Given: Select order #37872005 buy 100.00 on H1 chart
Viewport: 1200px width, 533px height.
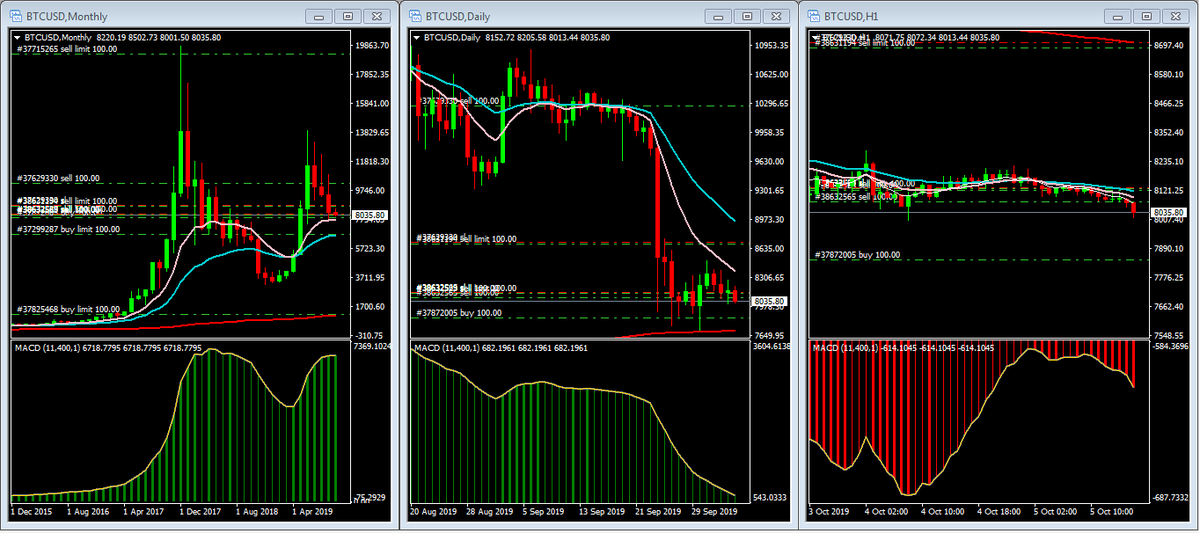Looking at the screenshot, I should click(x=858, y=254).
